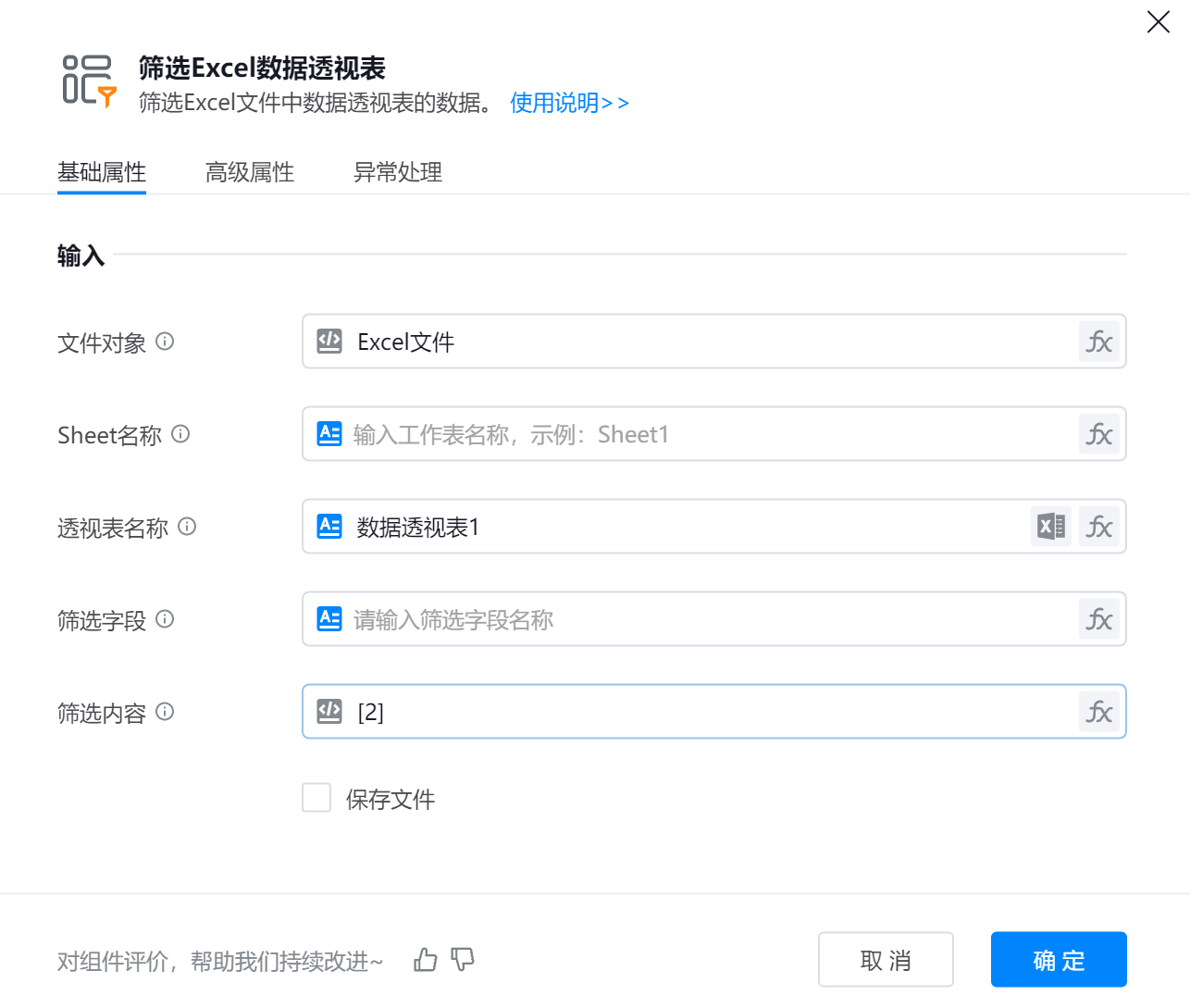
Task: Close the dialog with the X button
Action: coord(1158,22)
